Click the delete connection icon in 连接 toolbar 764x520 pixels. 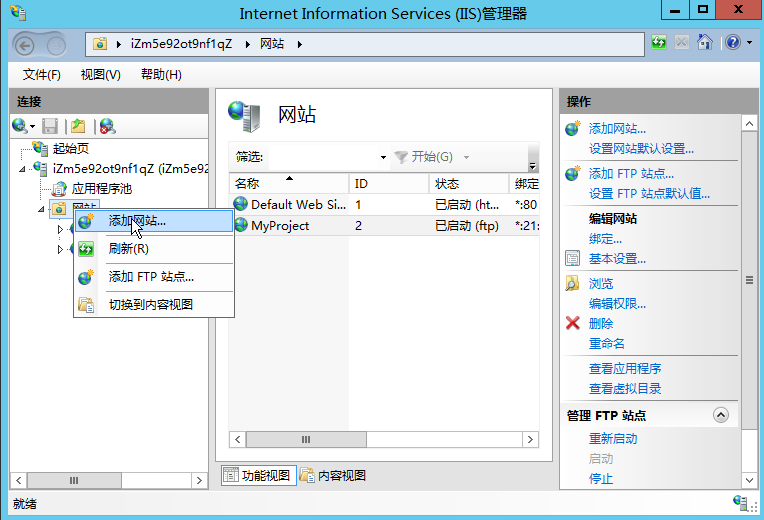coord(107,126)
